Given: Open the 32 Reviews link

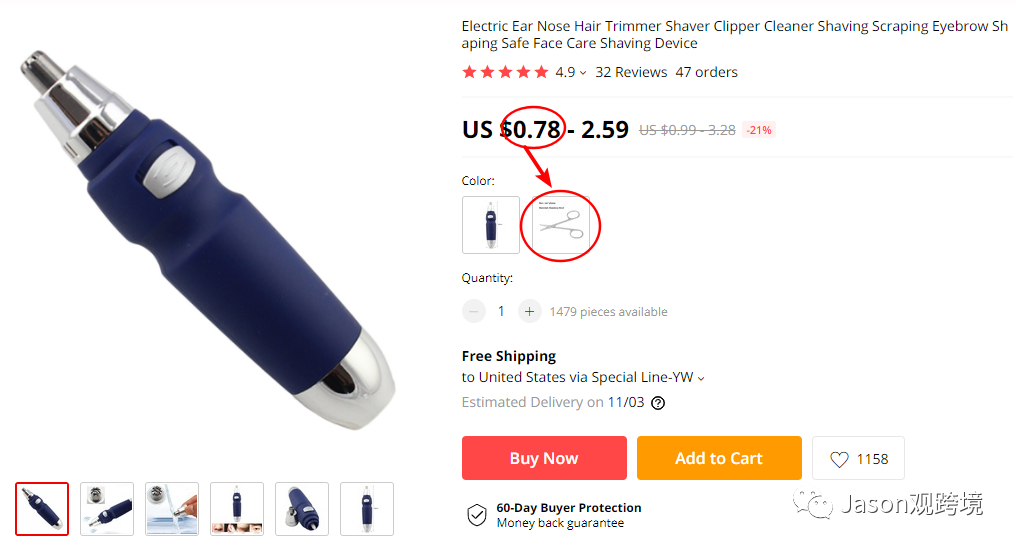Looking at the screenshot, I should tap(631, 72).
